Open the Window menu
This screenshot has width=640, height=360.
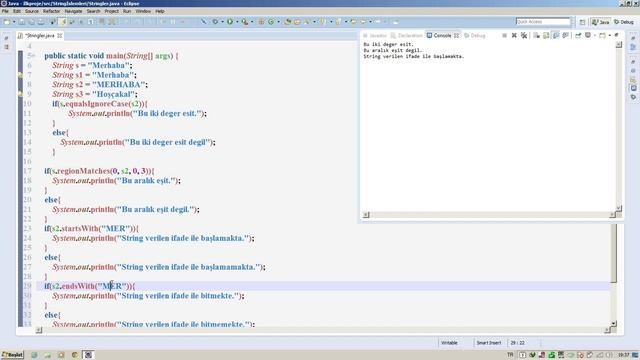click(143, 11)
